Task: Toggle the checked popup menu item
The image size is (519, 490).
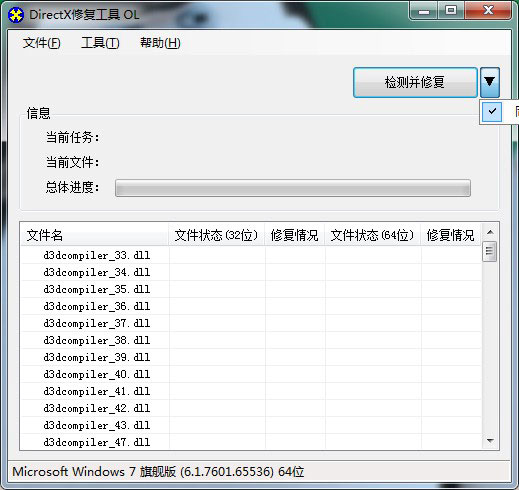Action: 500,112
